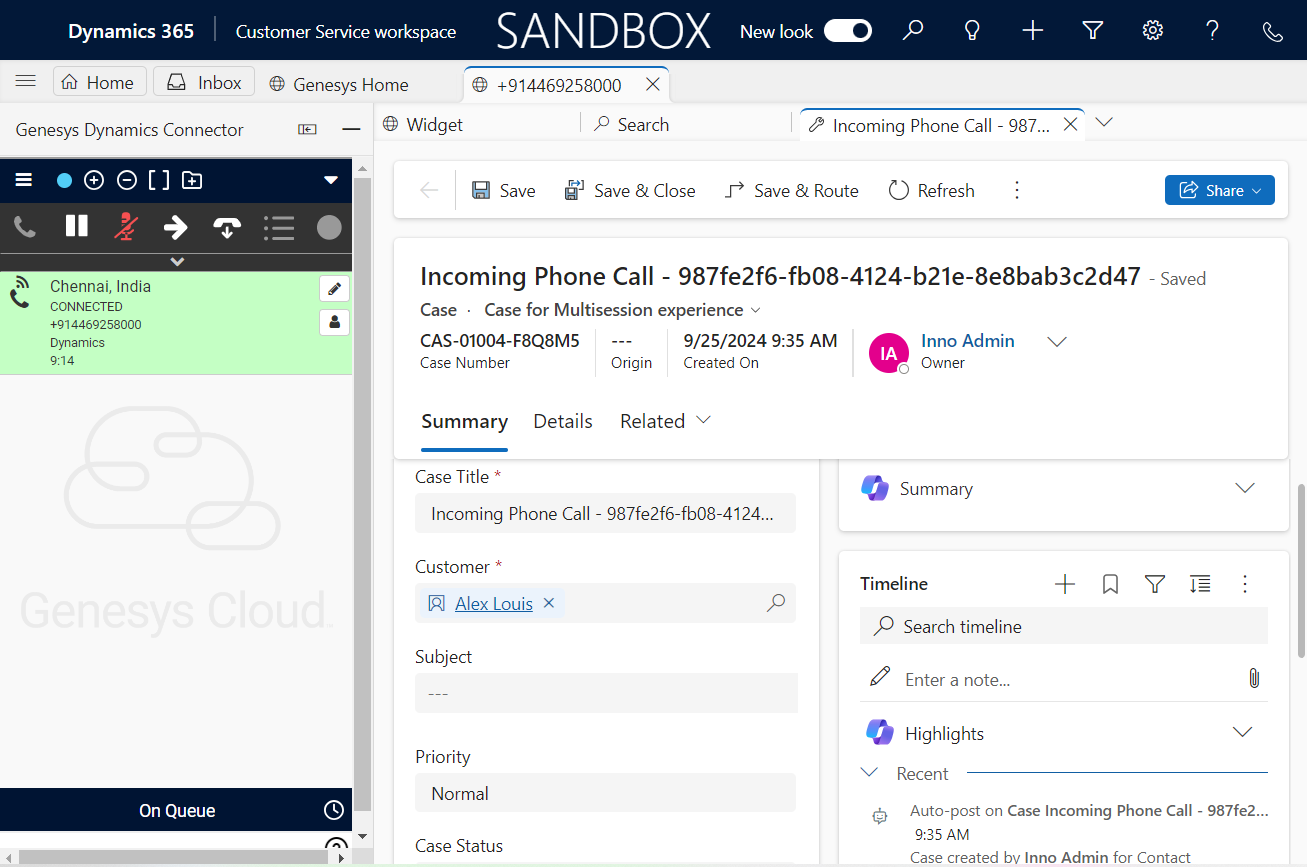The image size is (1307, 867).
Task: Click the person icon on the Chennai interaction
Action: tap(334, 322)
